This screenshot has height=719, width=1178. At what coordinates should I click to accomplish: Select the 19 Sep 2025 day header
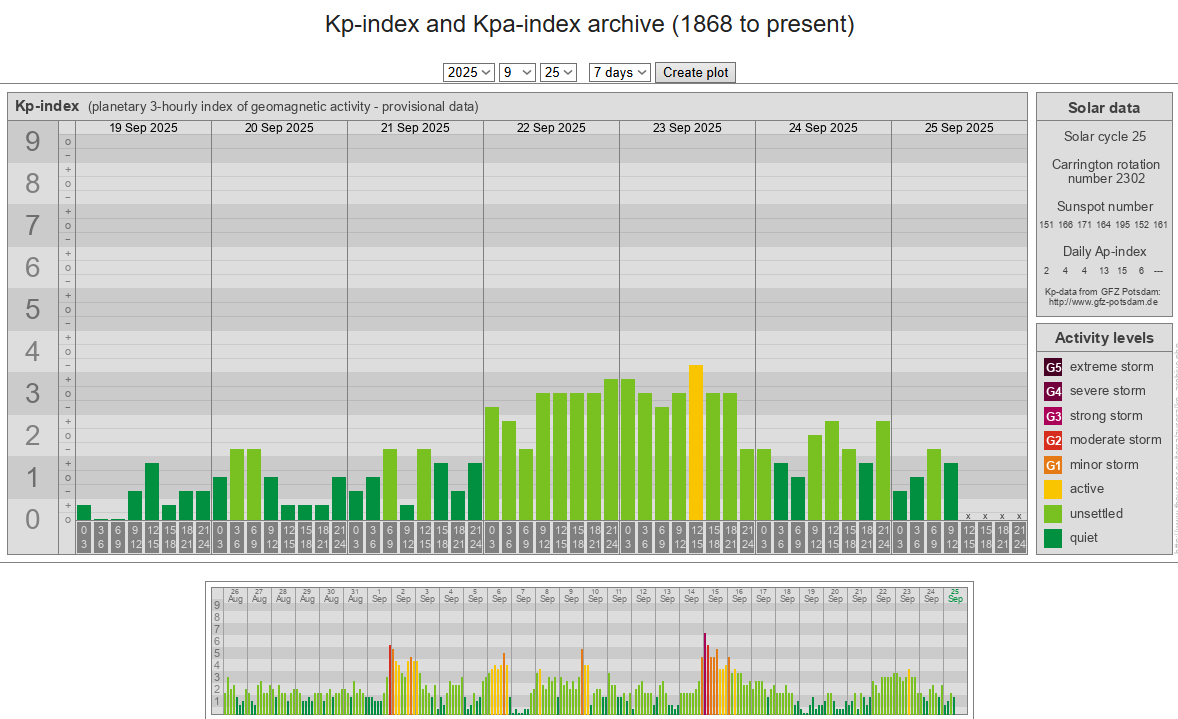(143, 128)
